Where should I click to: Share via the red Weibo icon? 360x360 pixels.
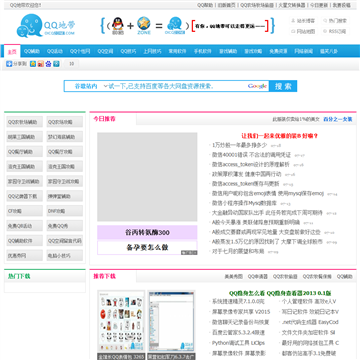pos(41,64)
